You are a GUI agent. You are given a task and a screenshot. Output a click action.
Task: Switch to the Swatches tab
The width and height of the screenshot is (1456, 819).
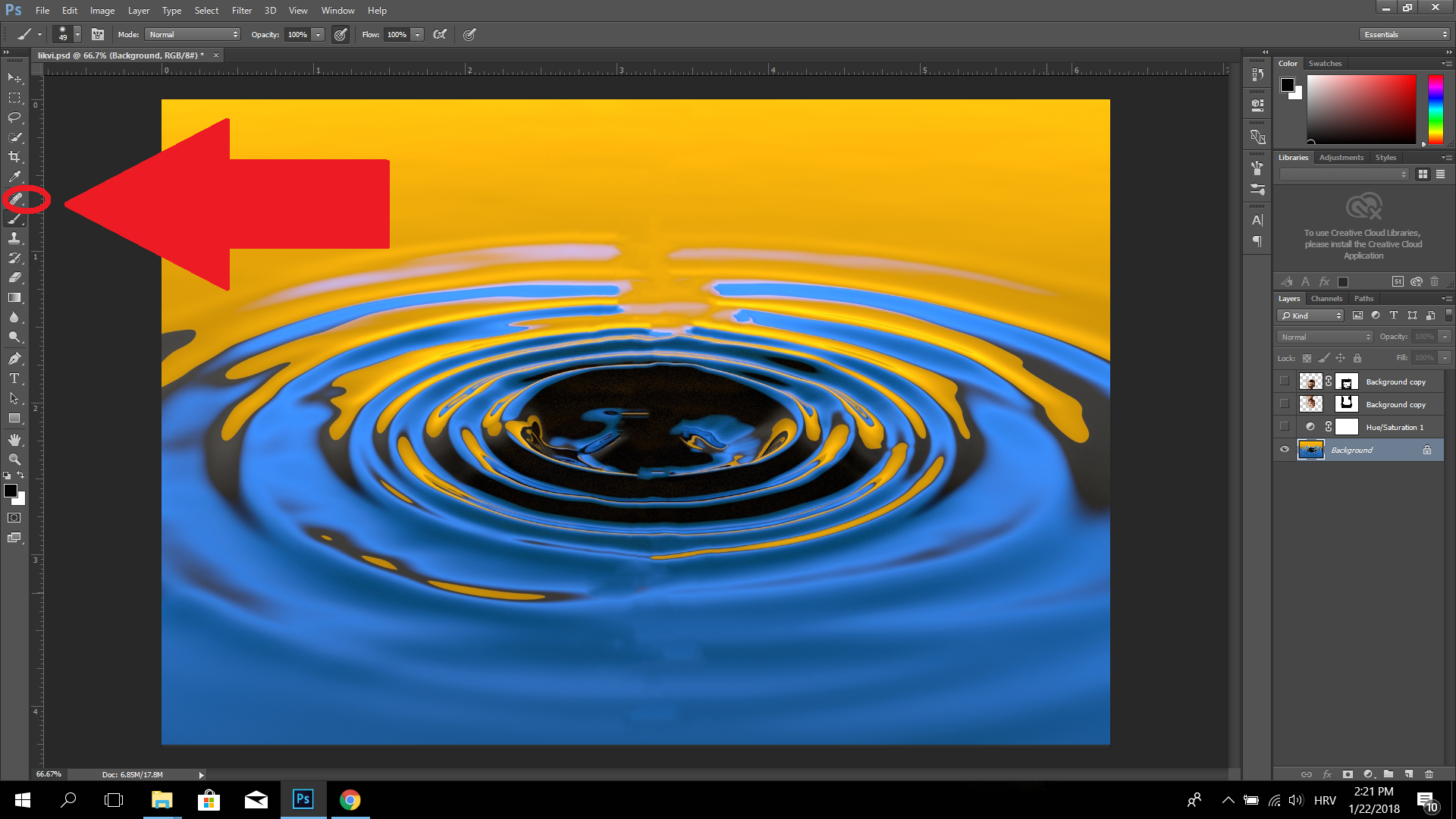[x=1325, y=64]
